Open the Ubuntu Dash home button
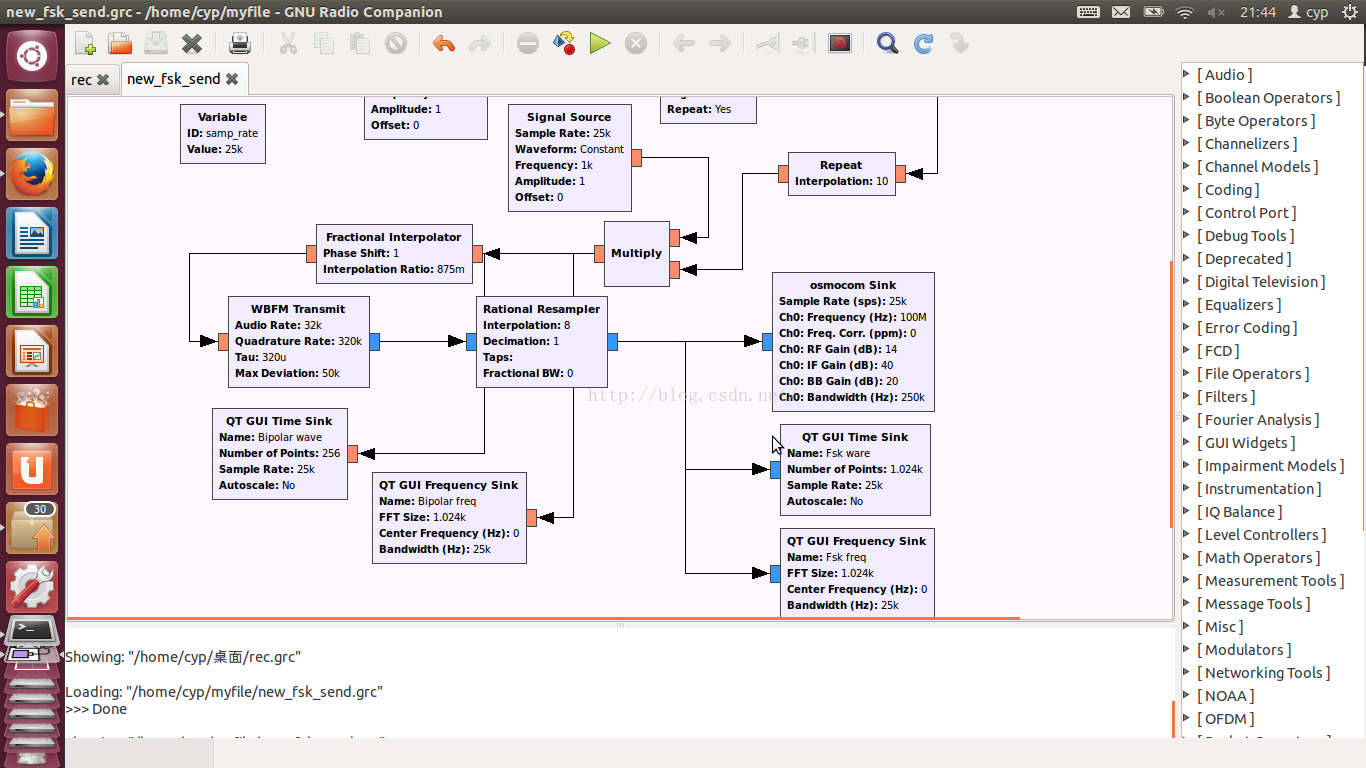The width and height of the screenshot is (1366, 768). [32, 56]
